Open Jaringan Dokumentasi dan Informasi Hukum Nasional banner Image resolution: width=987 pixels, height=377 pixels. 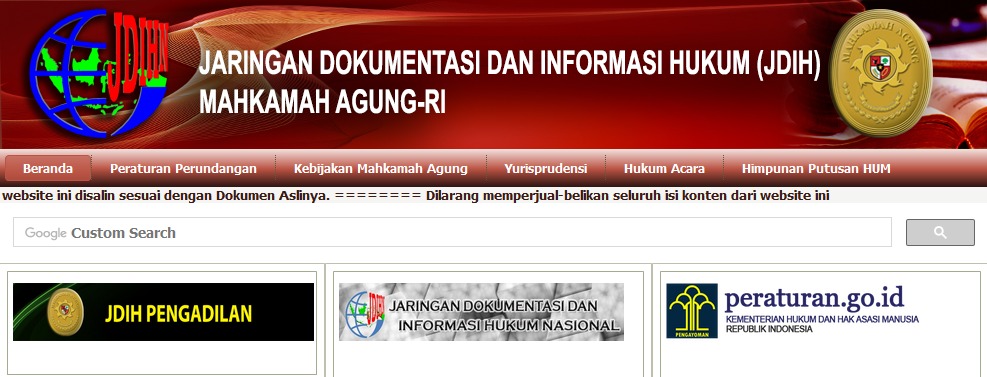click(x=482, y=312)
